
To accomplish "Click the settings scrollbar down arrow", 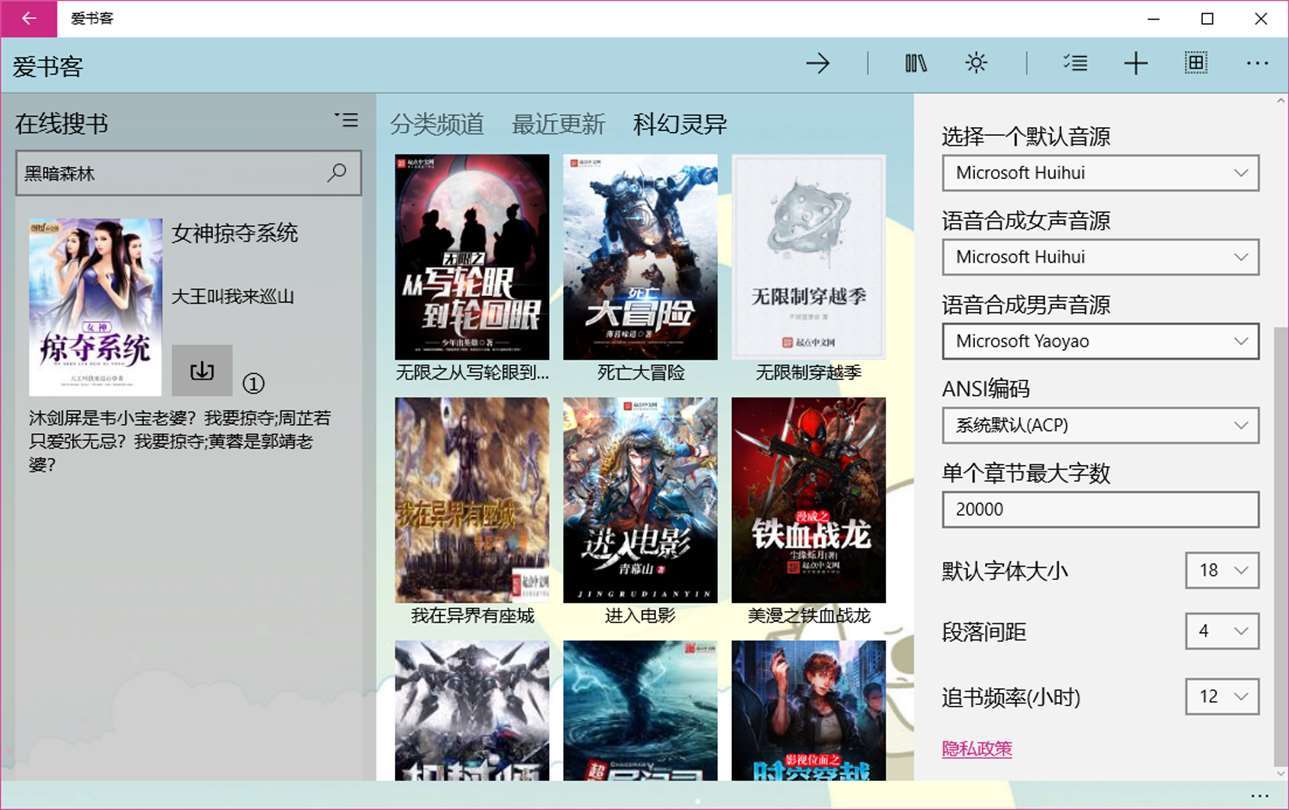I will [1280, 773].
